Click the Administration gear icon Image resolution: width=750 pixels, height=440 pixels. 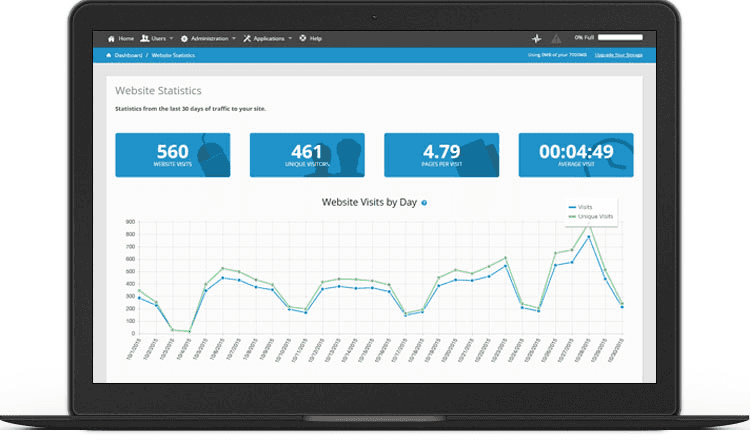pyautogui.click(x=184, y=38)
